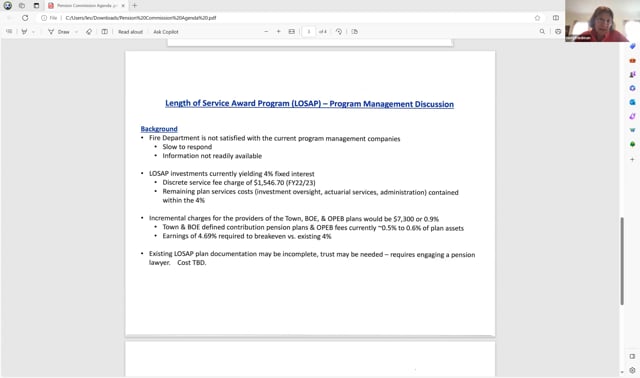This screenshot has height=378, width=640.
Task: Expand the Highlight color dropdown
Action: [x=33, y=32]
